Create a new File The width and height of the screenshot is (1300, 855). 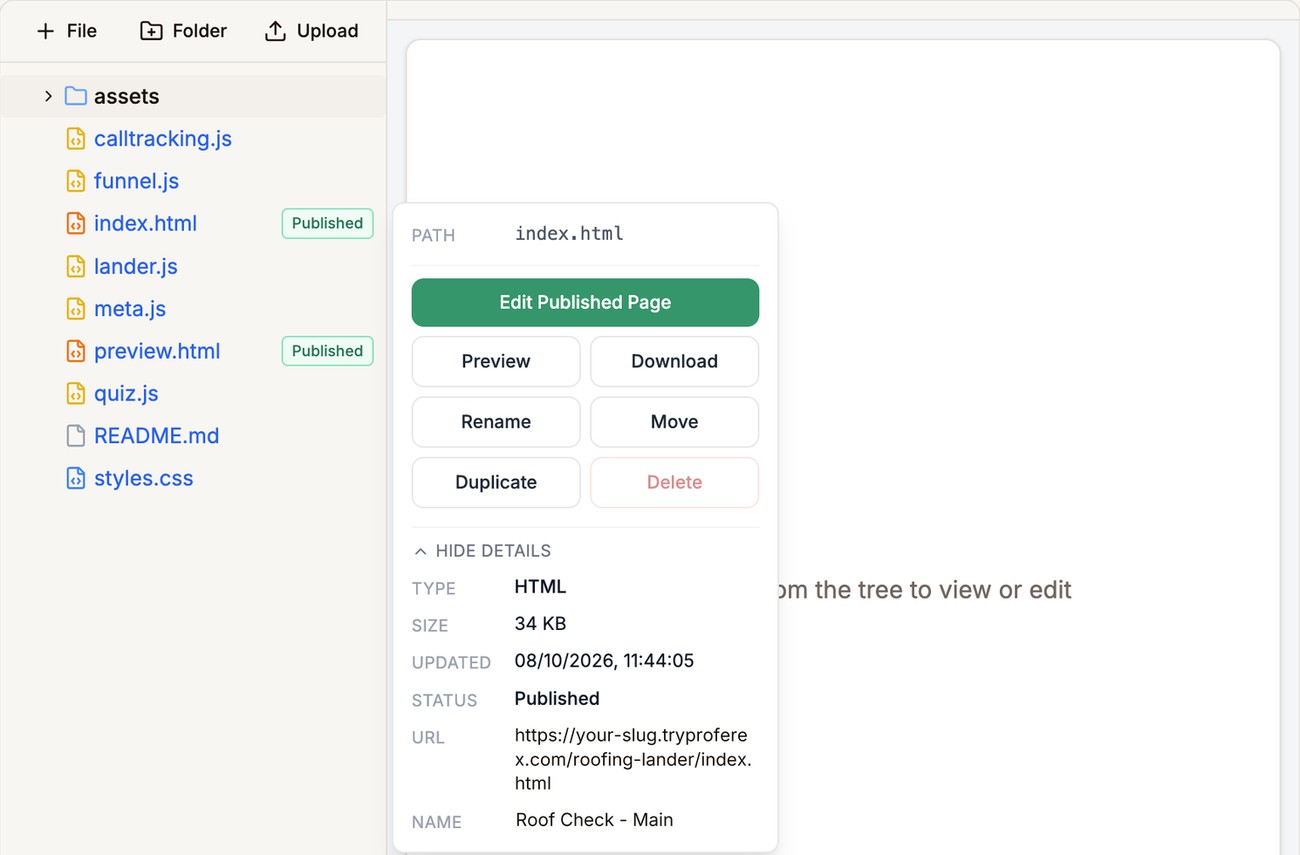[67, 31]
